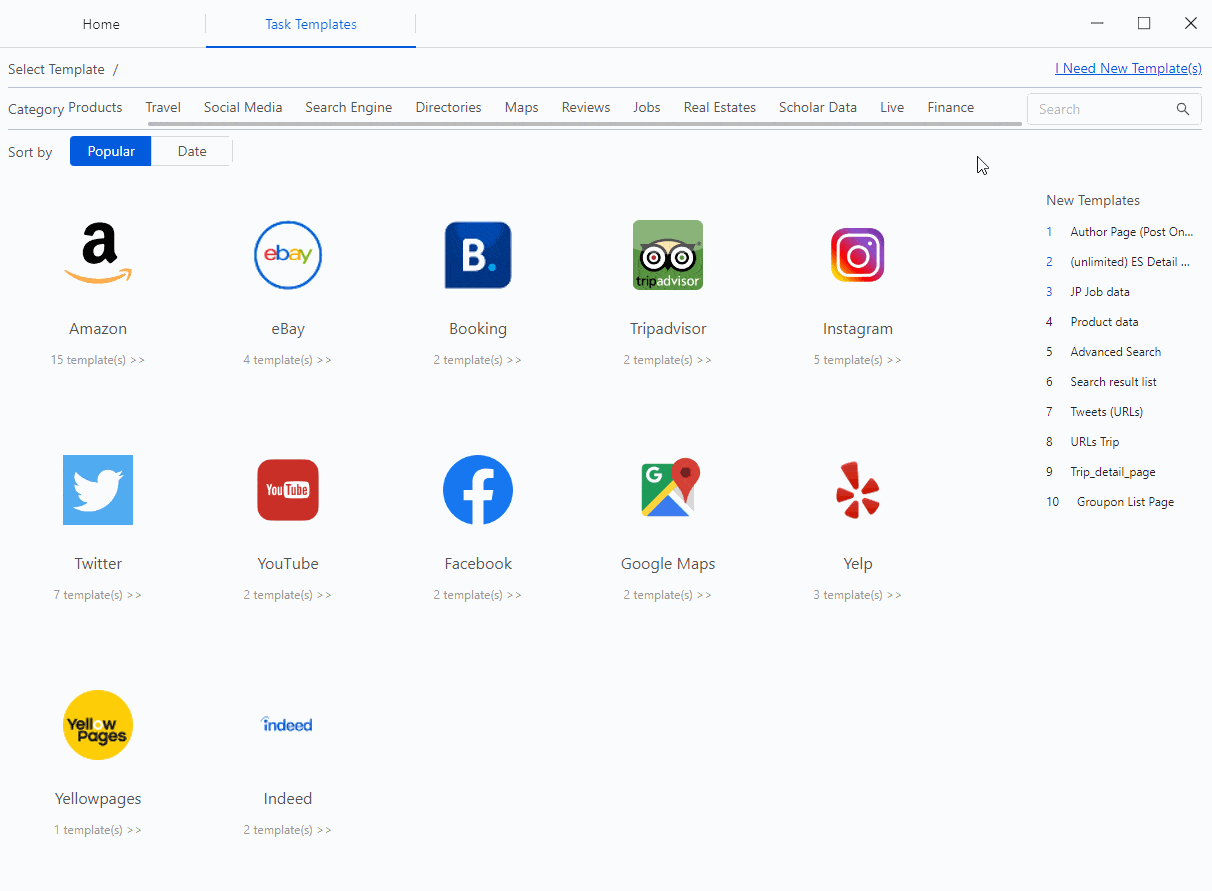The image size is (1212, 891).
Task: Open Advanced Search new template
Action: 1116,352
